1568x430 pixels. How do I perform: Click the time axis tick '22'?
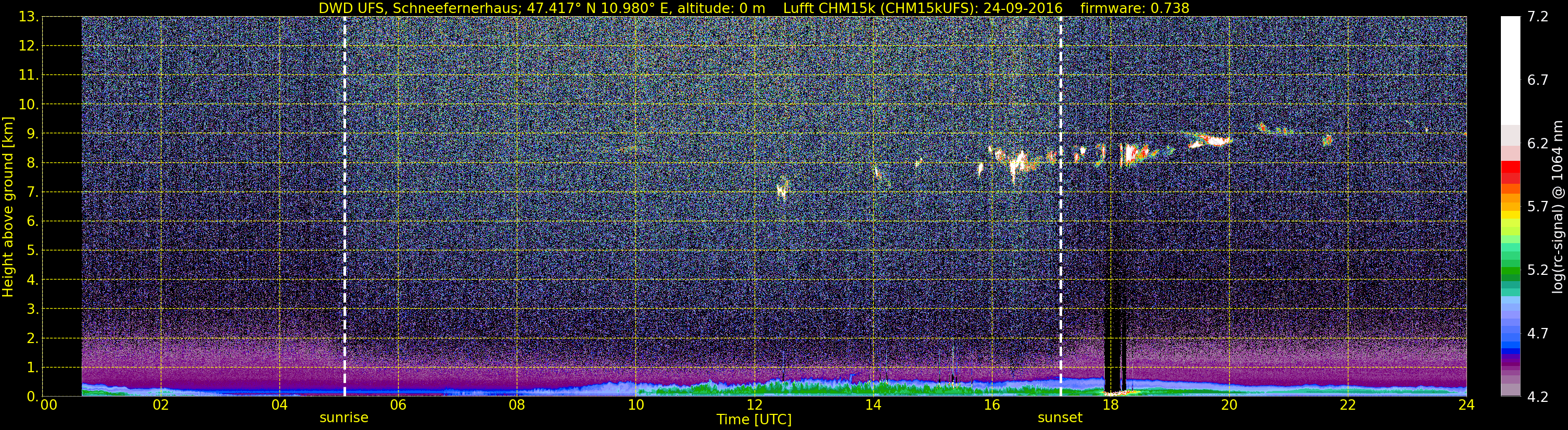[1348, 406]
